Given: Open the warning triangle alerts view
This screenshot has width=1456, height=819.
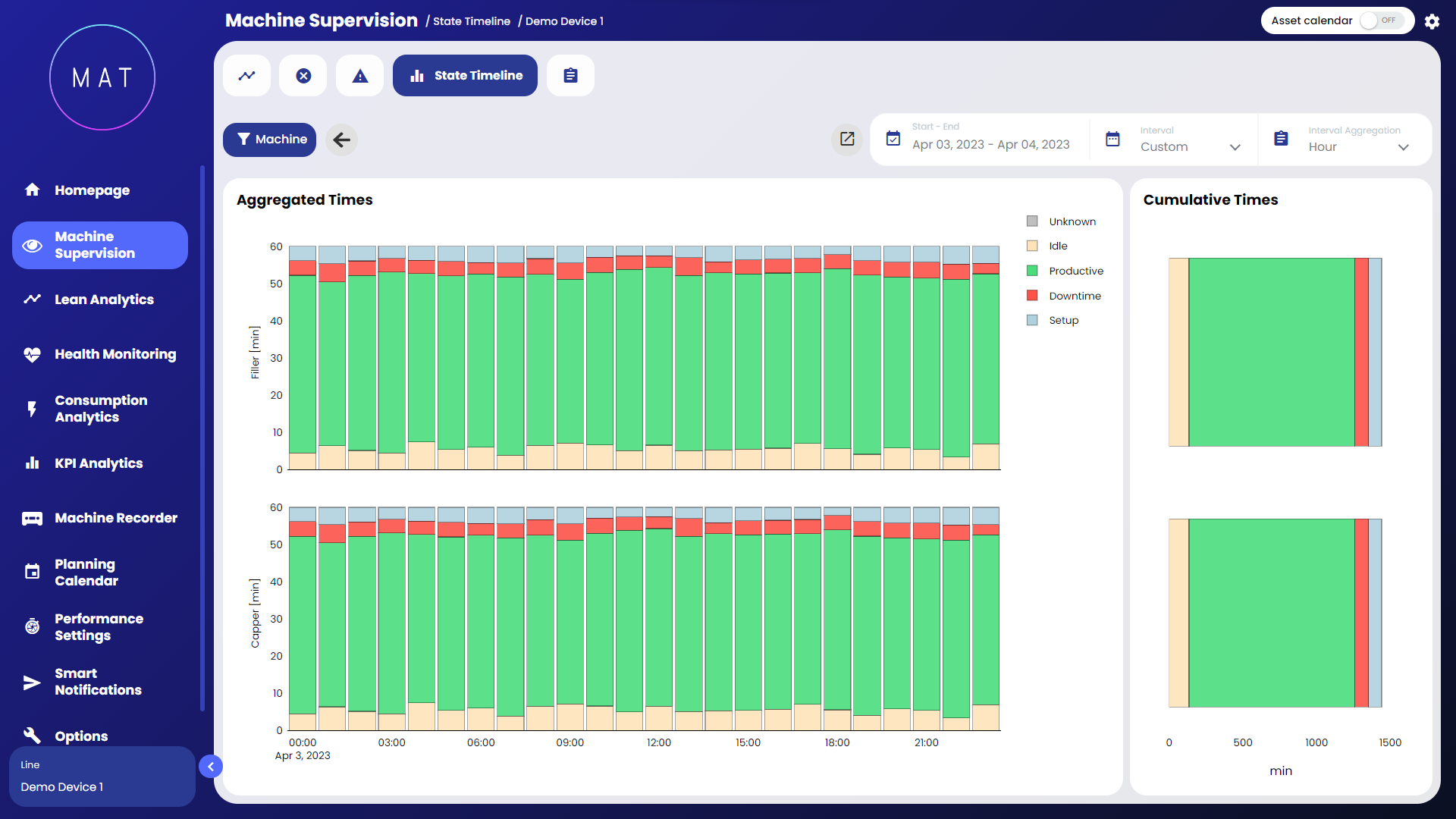Looking at the screenshot, I should click(360, 76).
